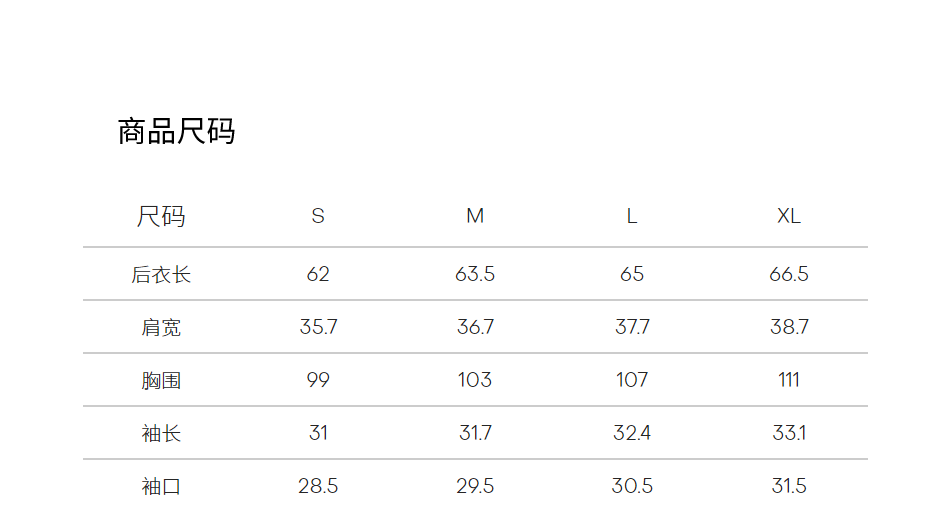The image size is (950, 511).
Task: Click the S size column header
Action: coord(318,216)
